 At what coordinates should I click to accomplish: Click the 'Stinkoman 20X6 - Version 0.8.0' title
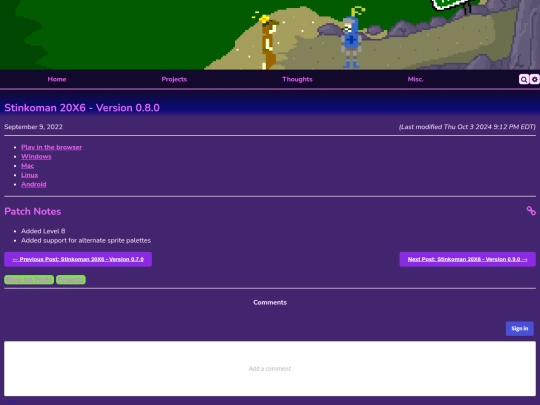[x=82, y=108]
